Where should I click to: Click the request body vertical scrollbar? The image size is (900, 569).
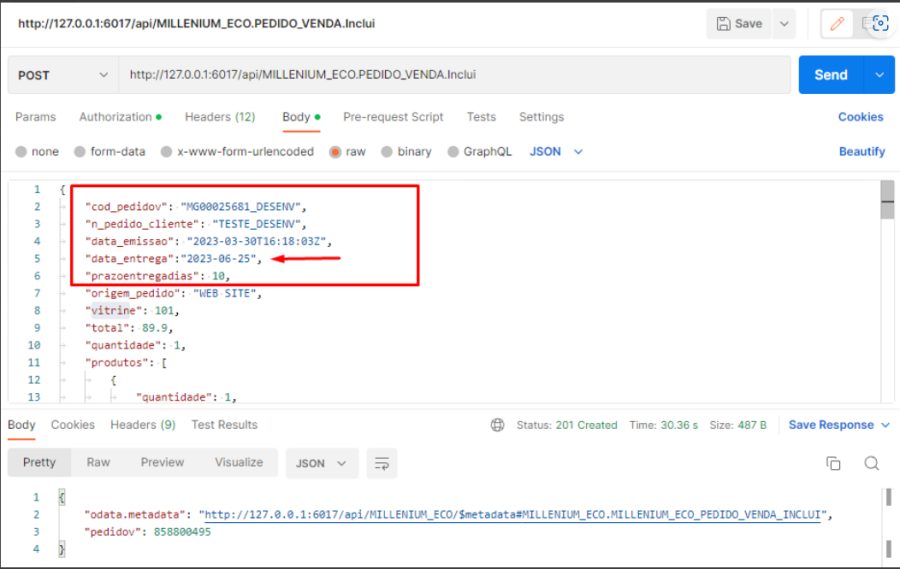pyautogui.click(x=887, y=200)
